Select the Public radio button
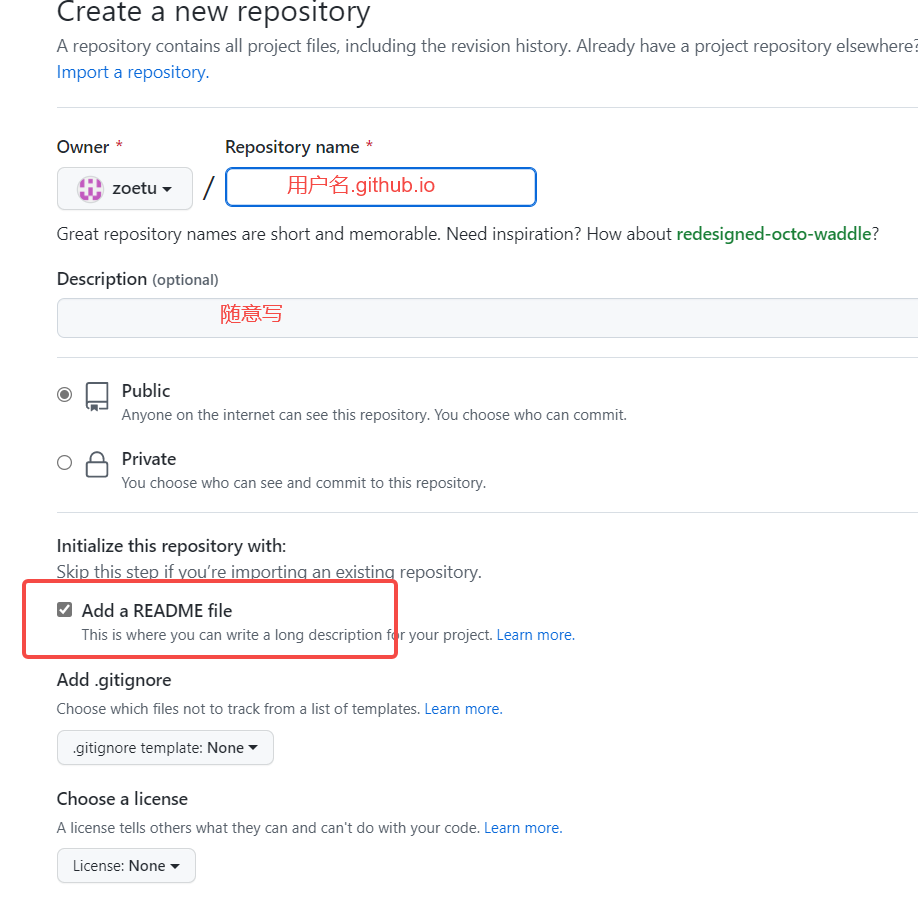918x899 pixels. [x=64, y=393]
